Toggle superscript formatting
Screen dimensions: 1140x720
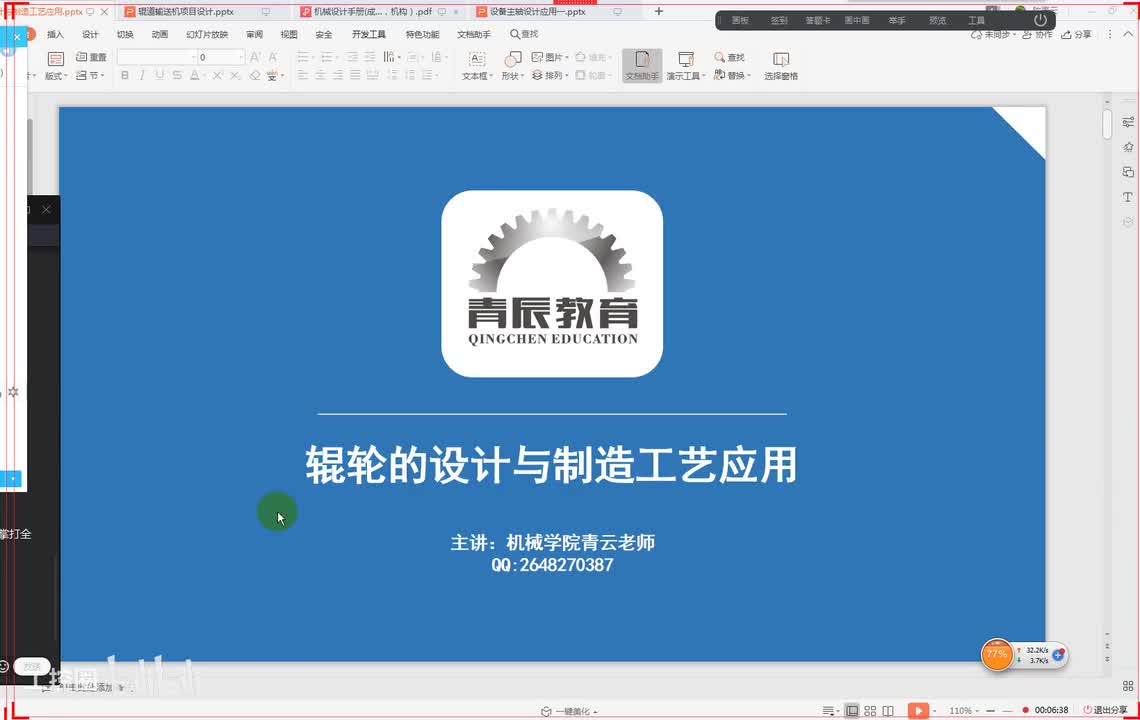point(217,75)
